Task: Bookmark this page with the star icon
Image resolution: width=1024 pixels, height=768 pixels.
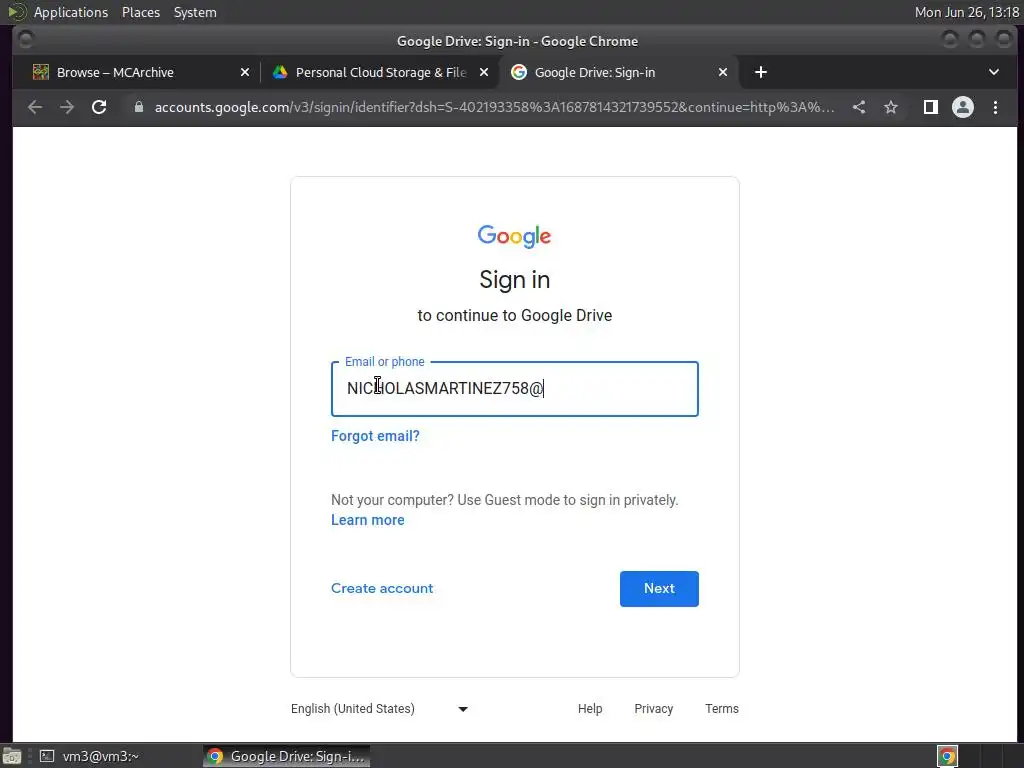Action: click(x=891, y=107)
